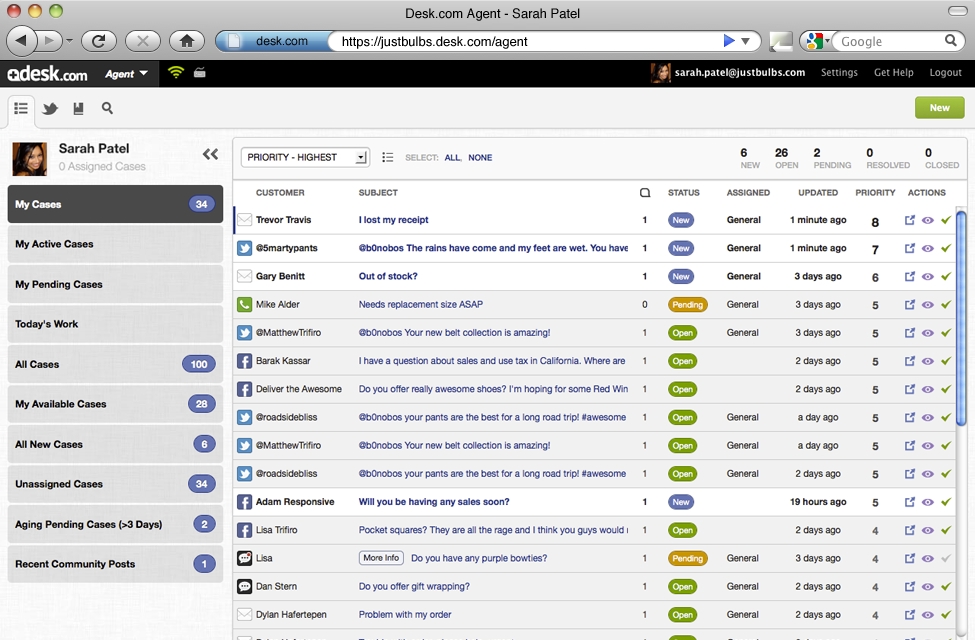Screen dimensions: 975x640
Task: Click phone icon for Mike Alder case
Action: tap(244, 305)
